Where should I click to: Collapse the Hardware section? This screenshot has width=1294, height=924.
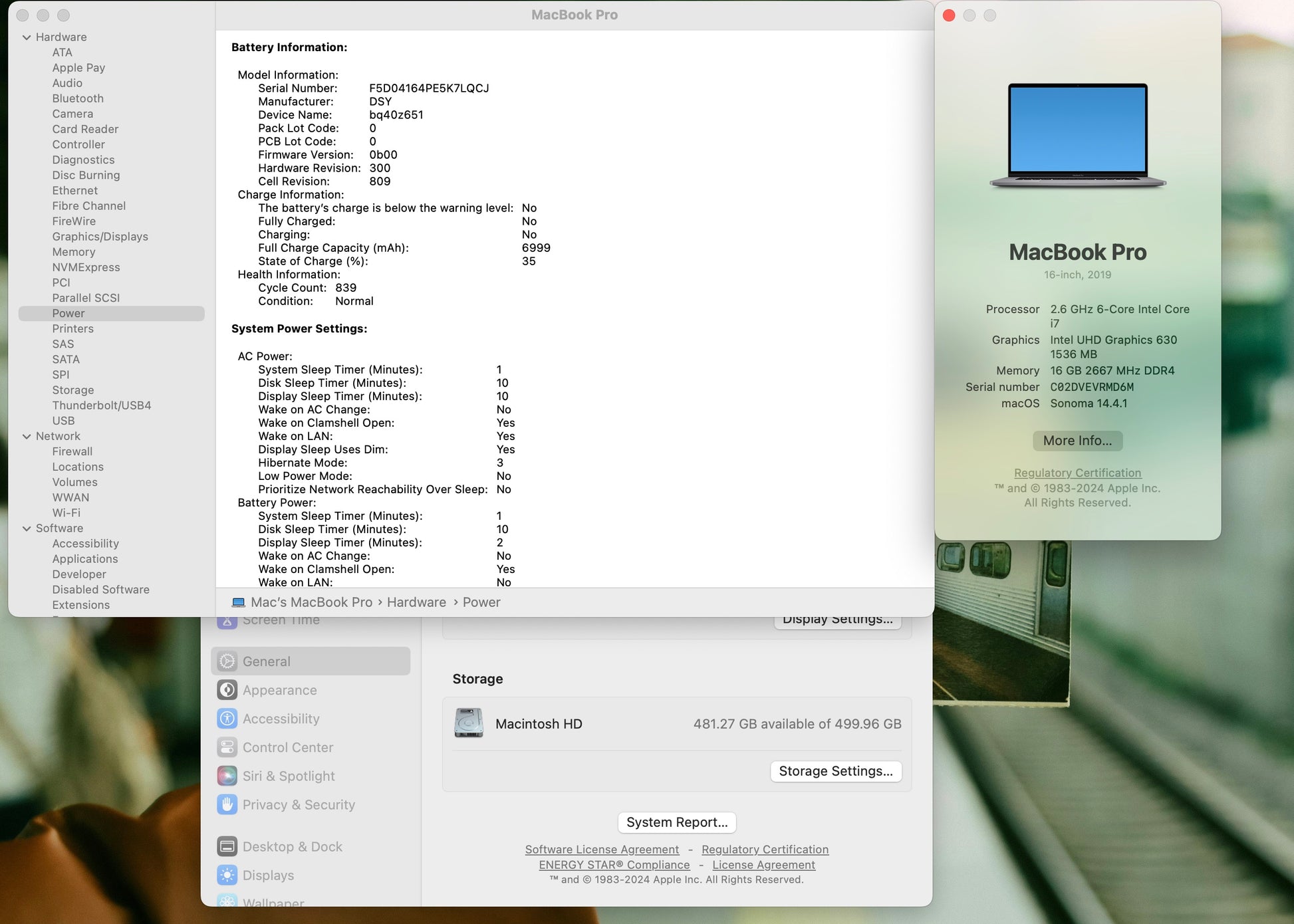pos(27,37)
